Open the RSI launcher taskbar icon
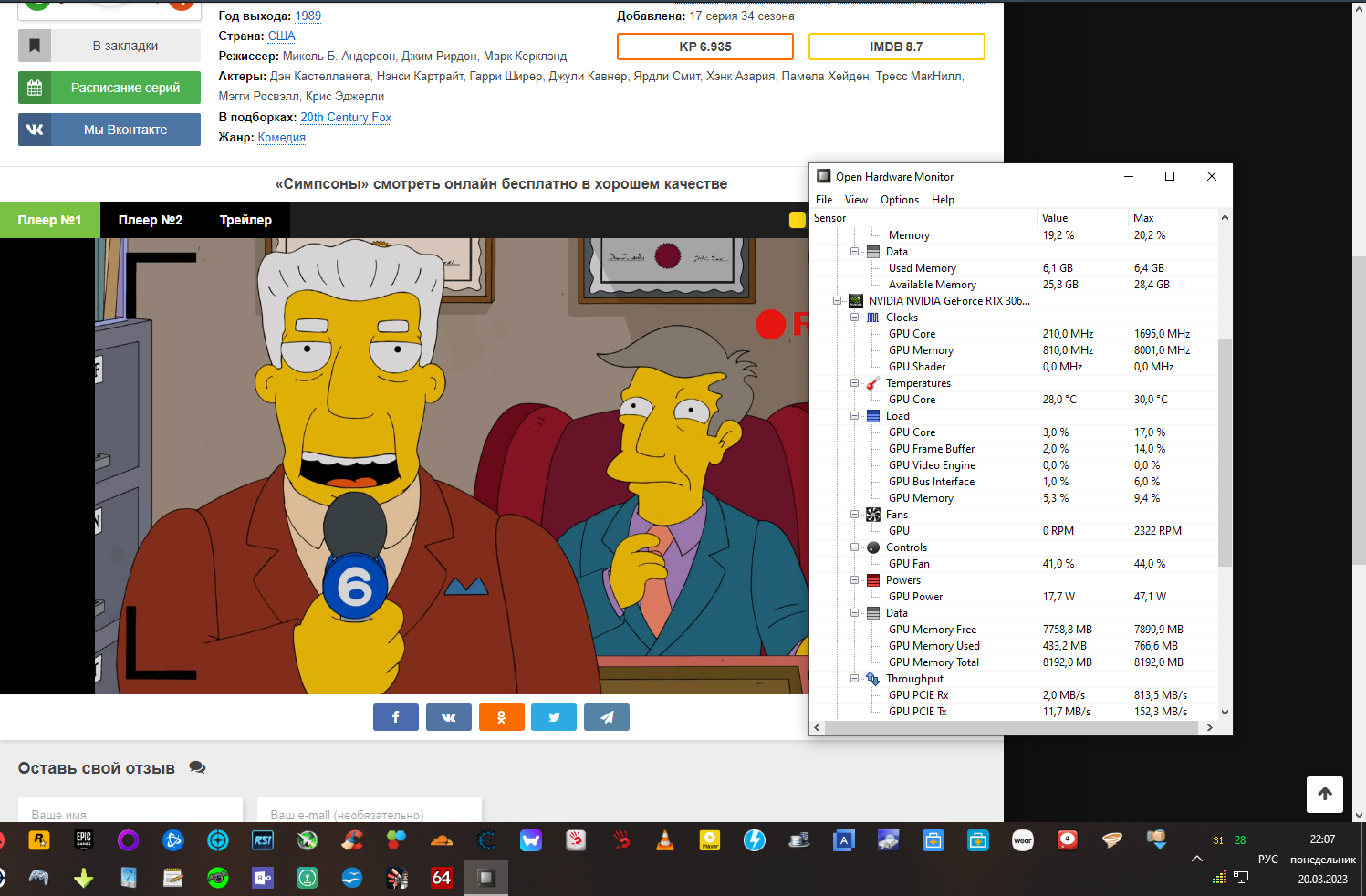This screenshot has width=1366, height=896. [x=263, y=840]
